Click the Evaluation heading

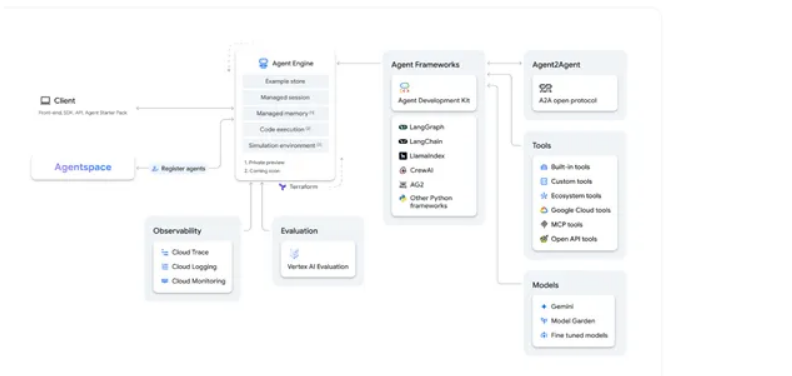[x=299, y=230]
